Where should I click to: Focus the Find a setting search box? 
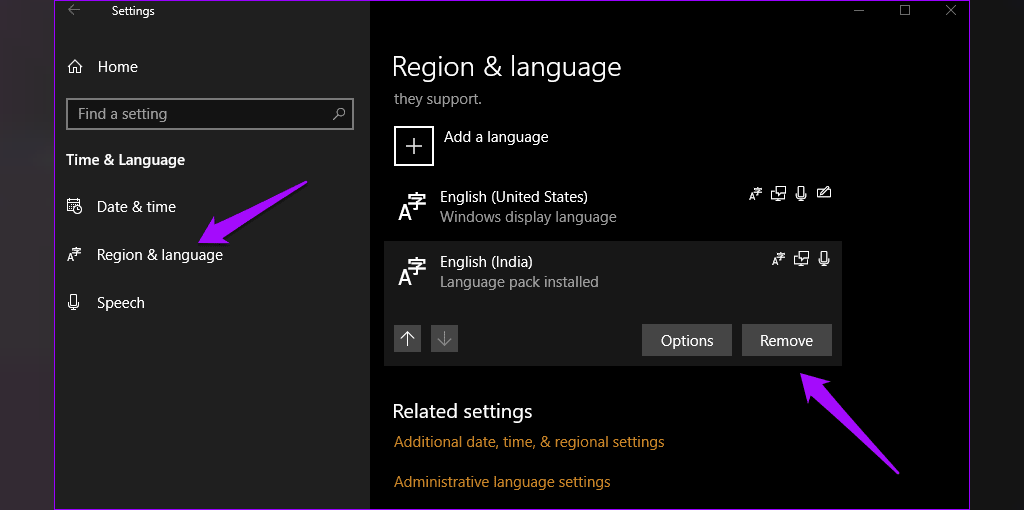tap(210, 114)
